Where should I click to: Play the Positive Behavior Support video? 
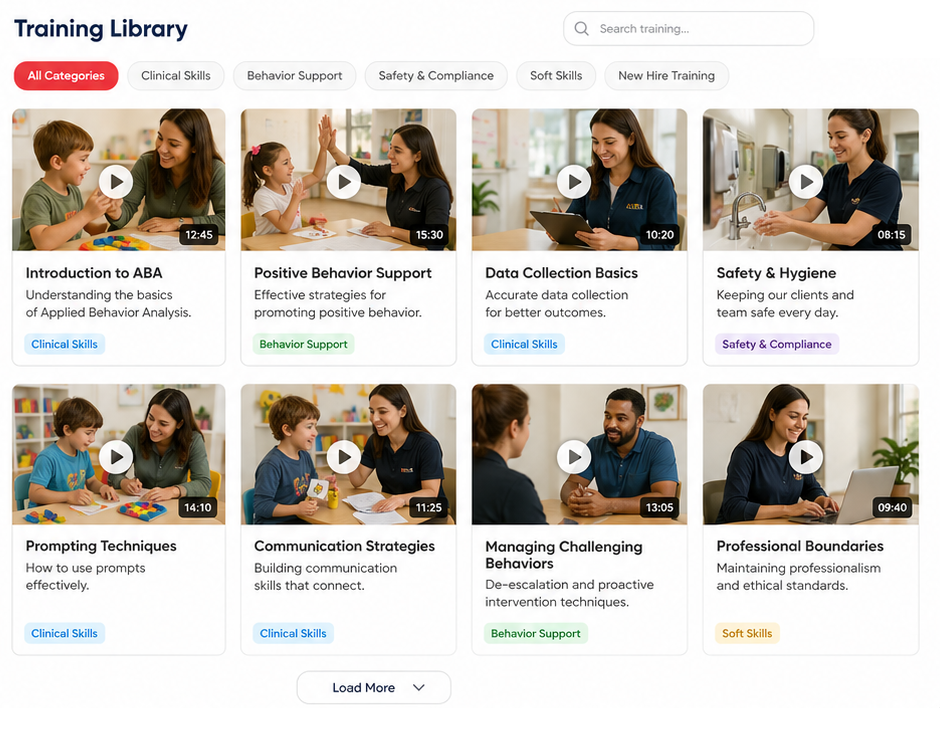(x=344, y=181)
